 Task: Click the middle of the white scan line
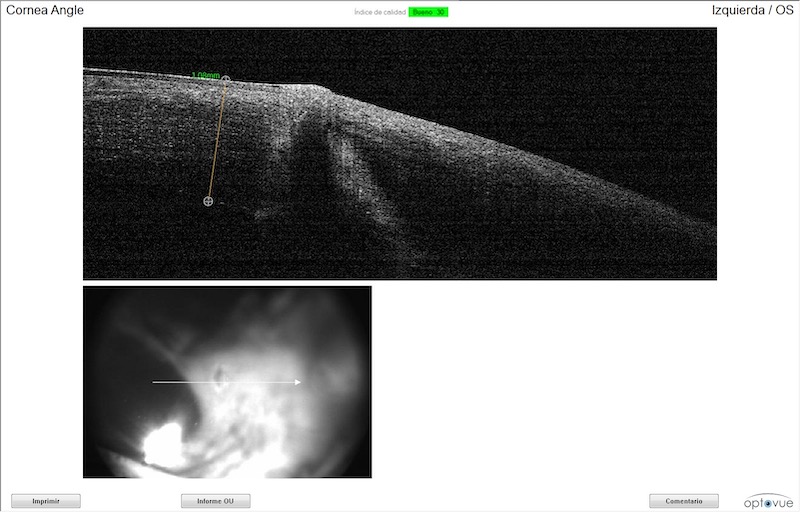[226, 382]
